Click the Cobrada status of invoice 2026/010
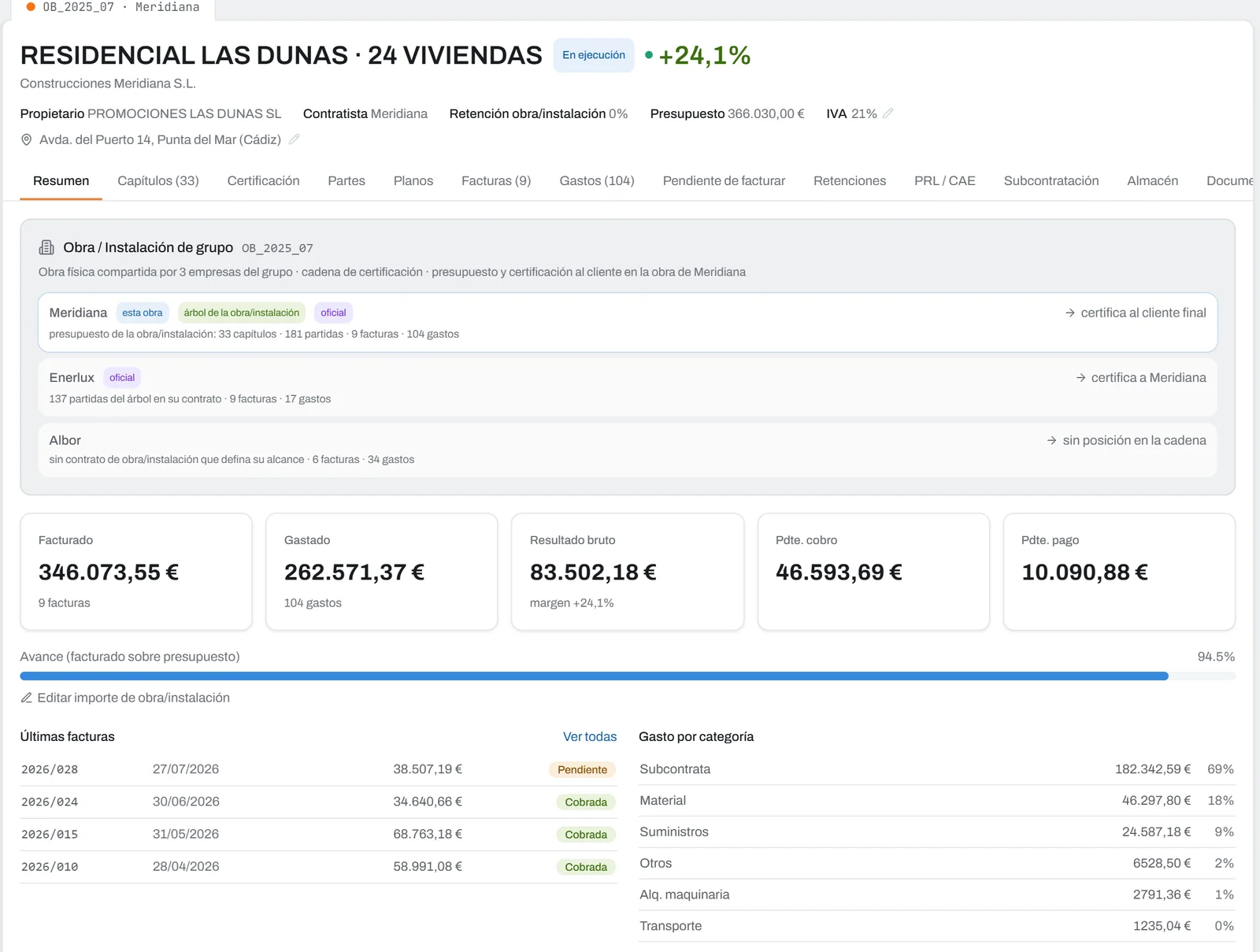 point(586,867)
